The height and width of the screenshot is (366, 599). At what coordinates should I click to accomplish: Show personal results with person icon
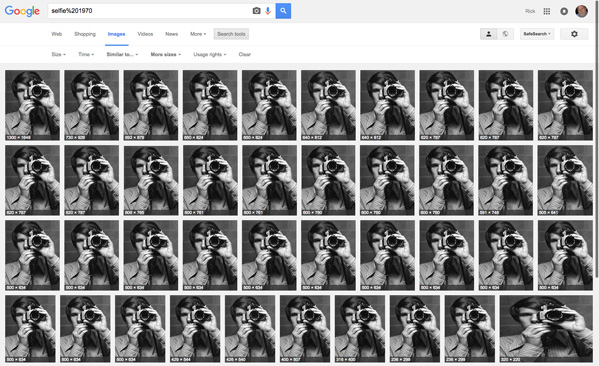point(489,34)
